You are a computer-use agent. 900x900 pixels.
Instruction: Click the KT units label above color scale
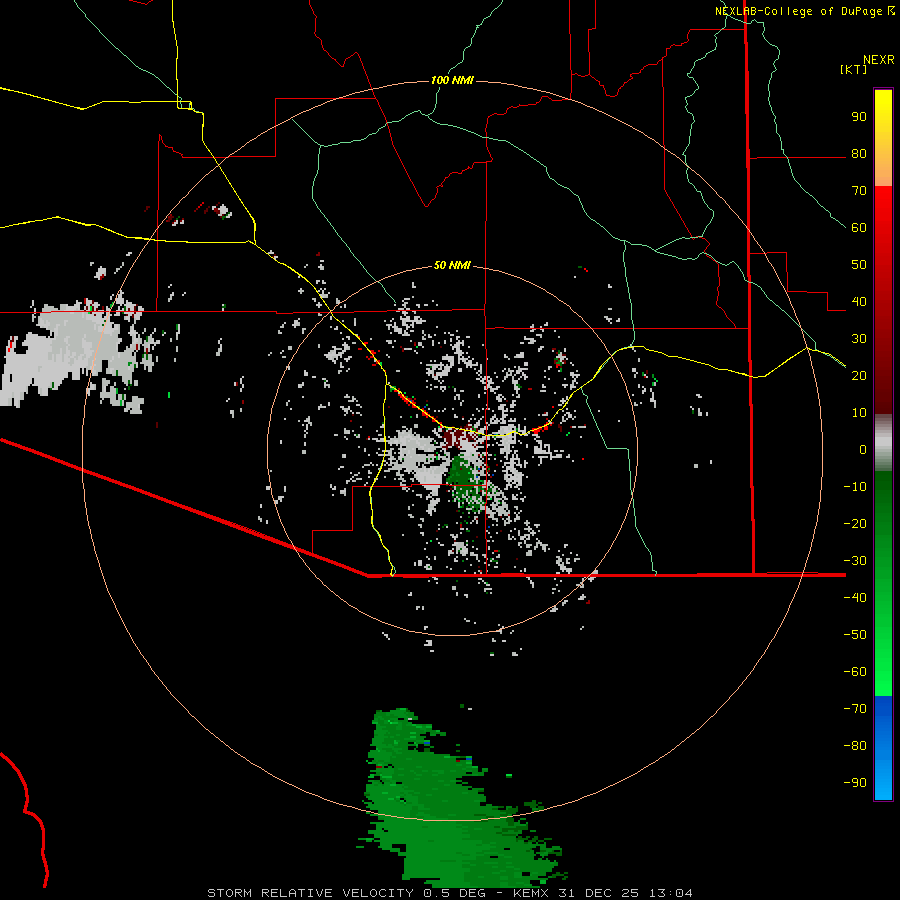click(x=854, y=69)
